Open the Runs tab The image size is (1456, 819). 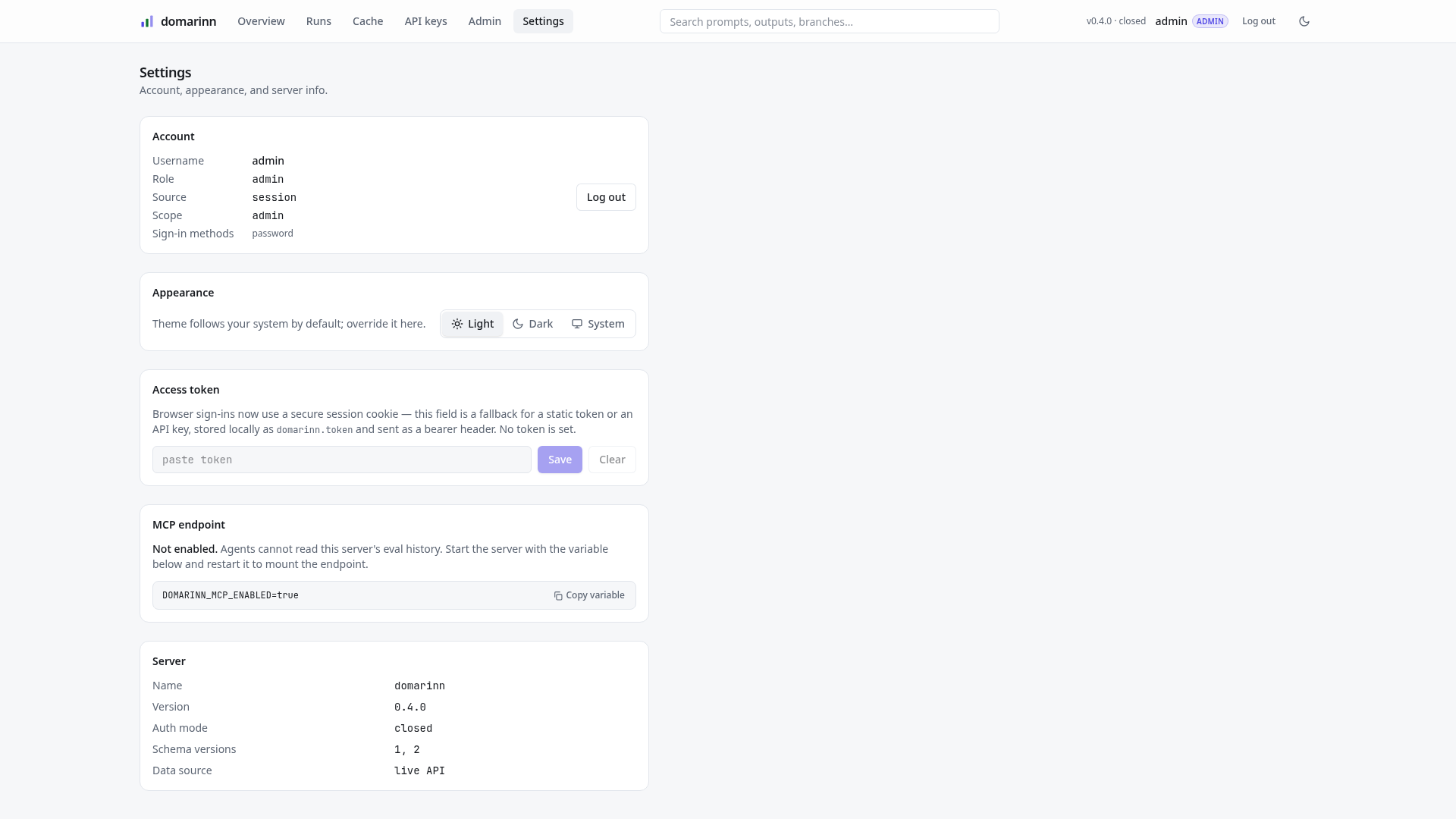tap(318, 21)
